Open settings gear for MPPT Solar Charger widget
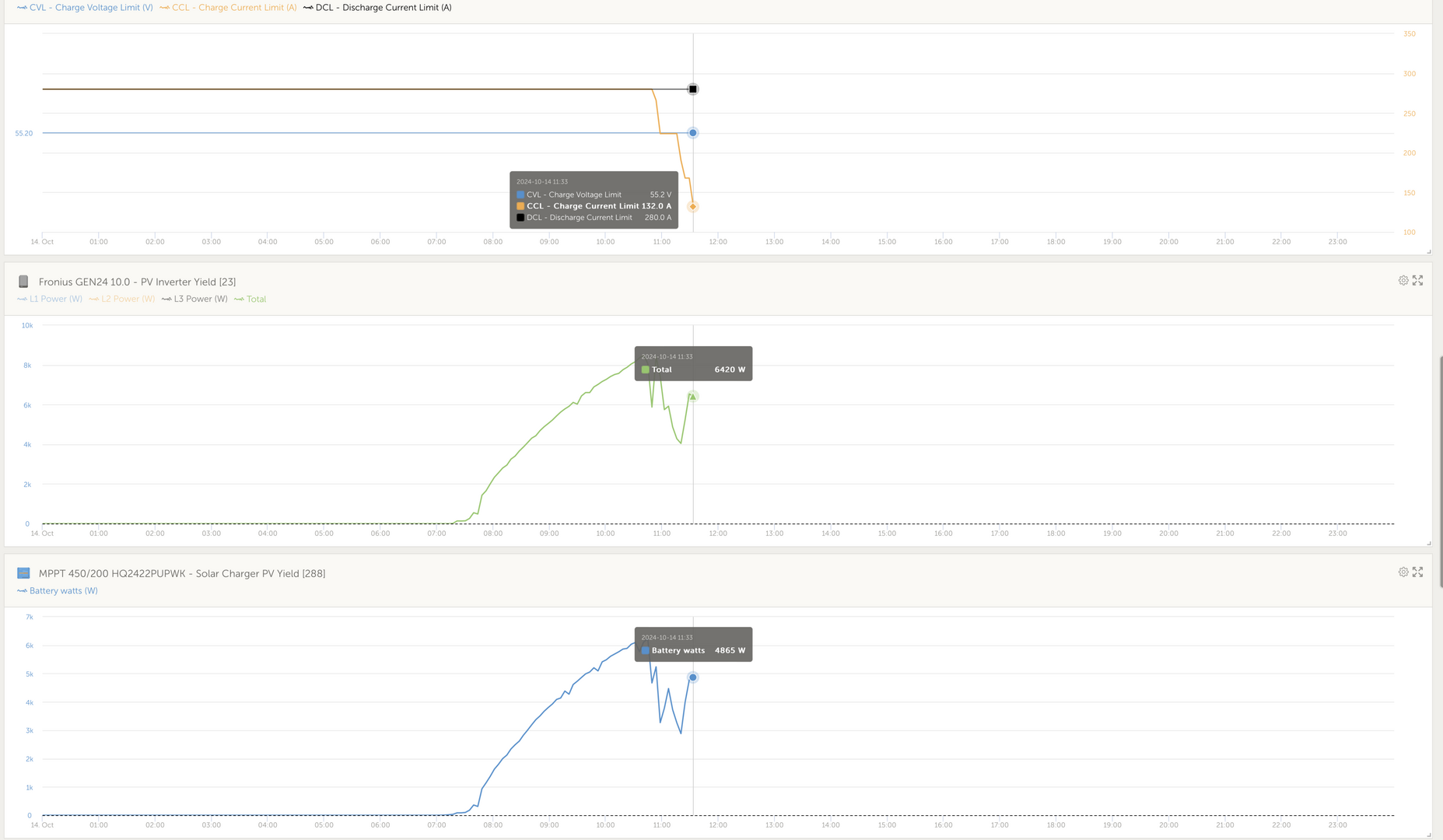 point(1403,572)
